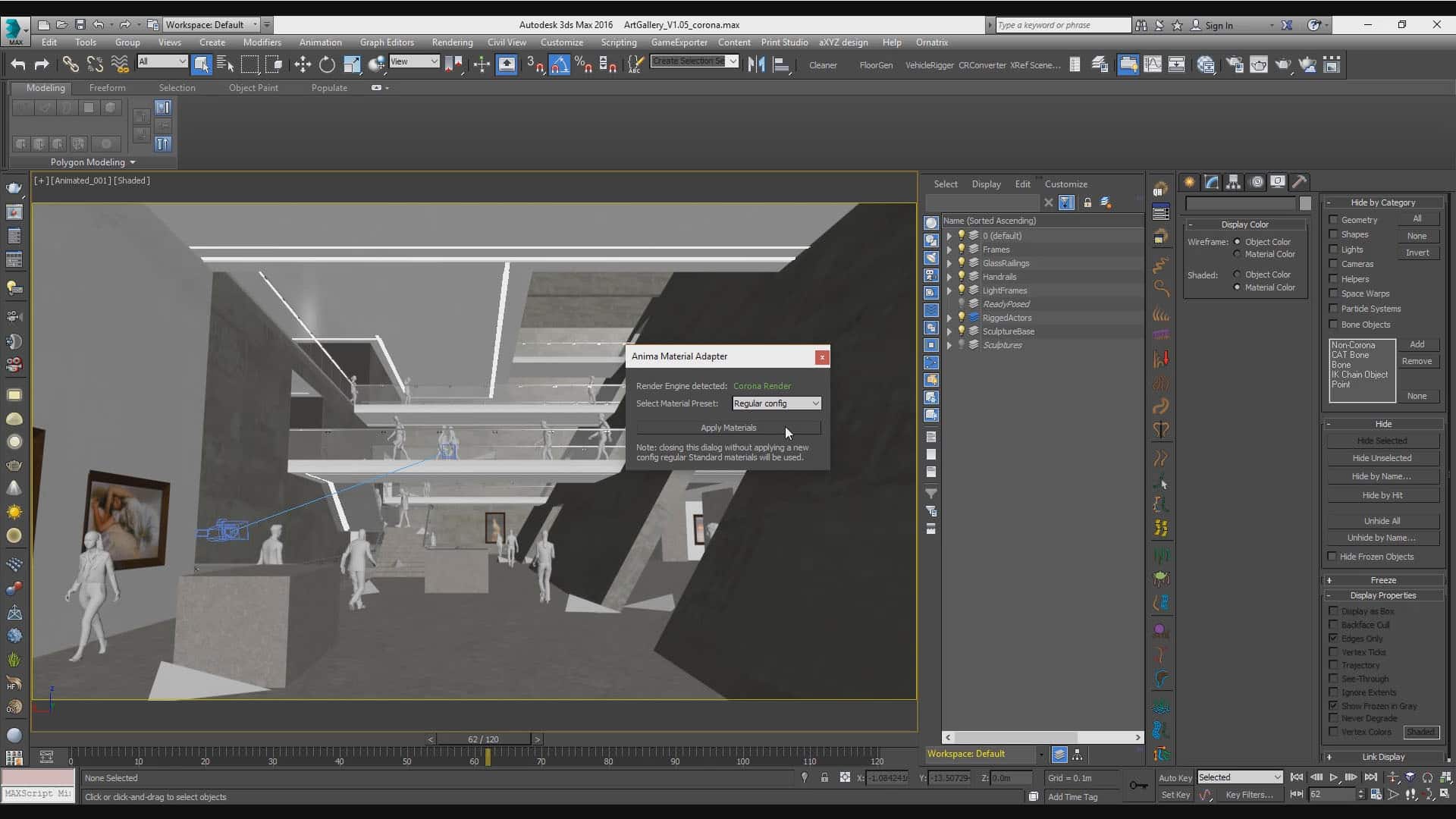
Task: Click frame 100 on the timeline track
Action: [x=742, y=756]
